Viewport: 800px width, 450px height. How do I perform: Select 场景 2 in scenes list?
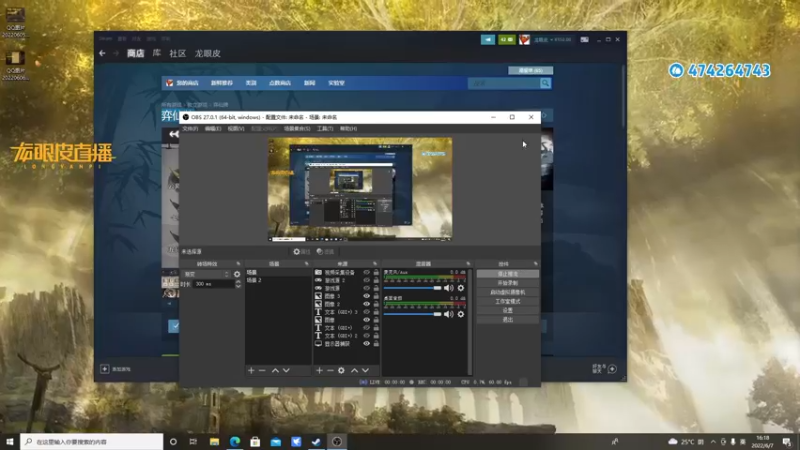pos(278,280)
